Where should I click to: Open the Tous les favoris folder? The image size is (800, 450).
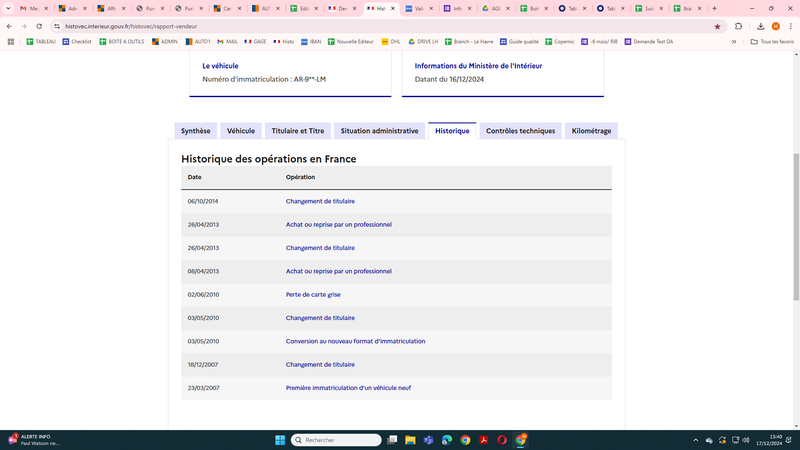click(772, 42)
